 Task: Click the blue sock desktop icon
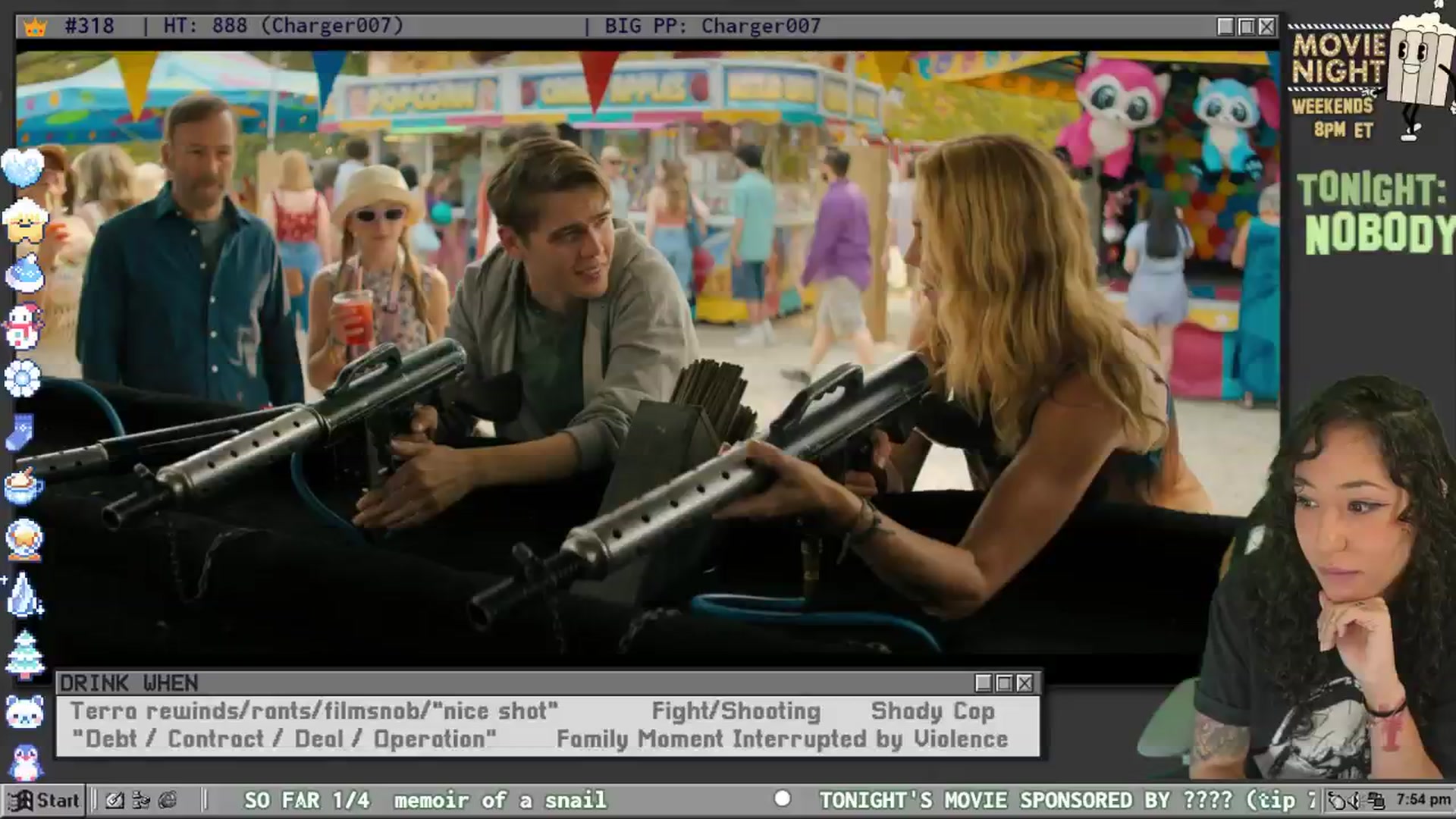tap(20, 433)
